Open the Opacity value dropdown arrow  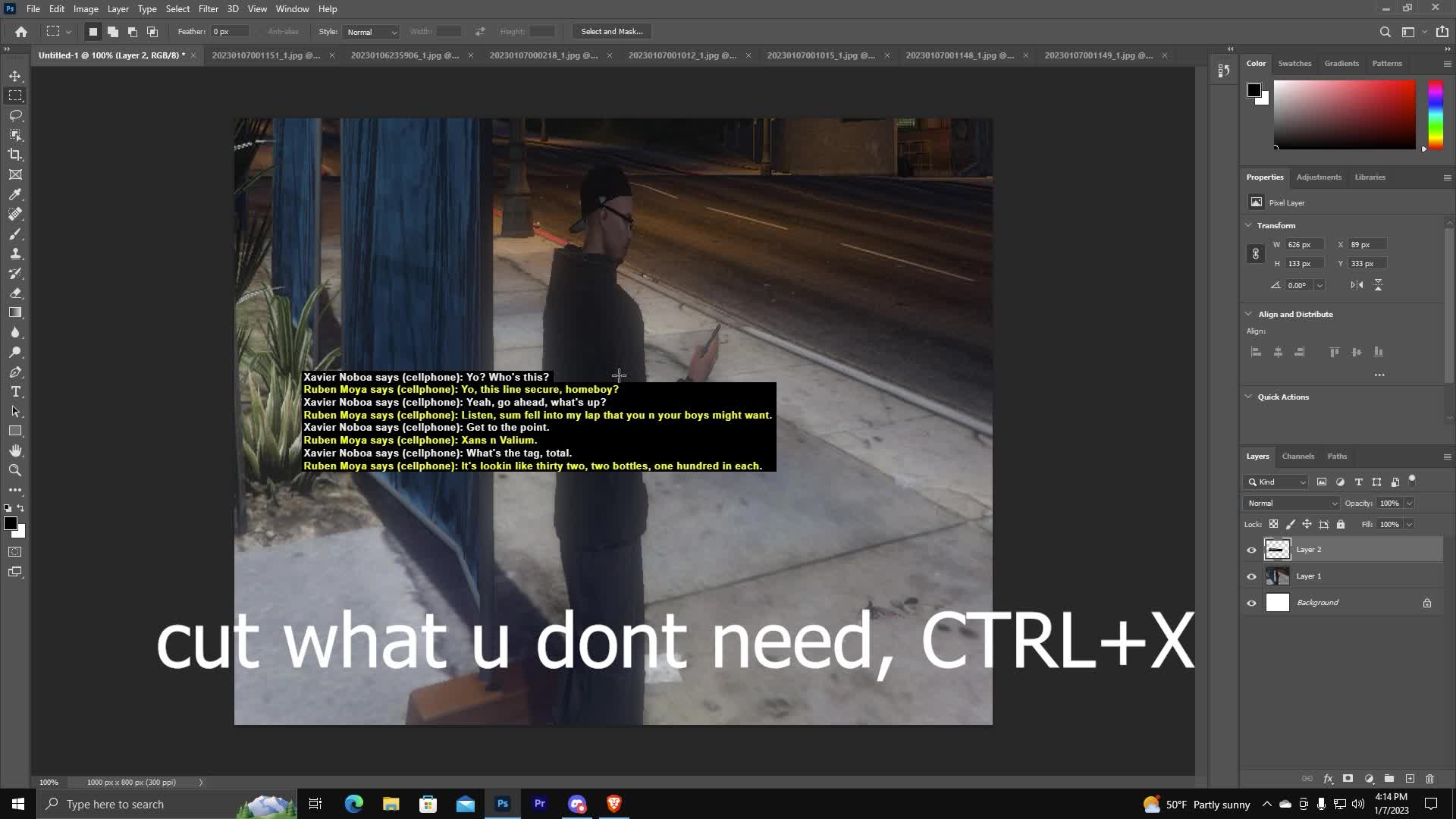coord(1409,504)
